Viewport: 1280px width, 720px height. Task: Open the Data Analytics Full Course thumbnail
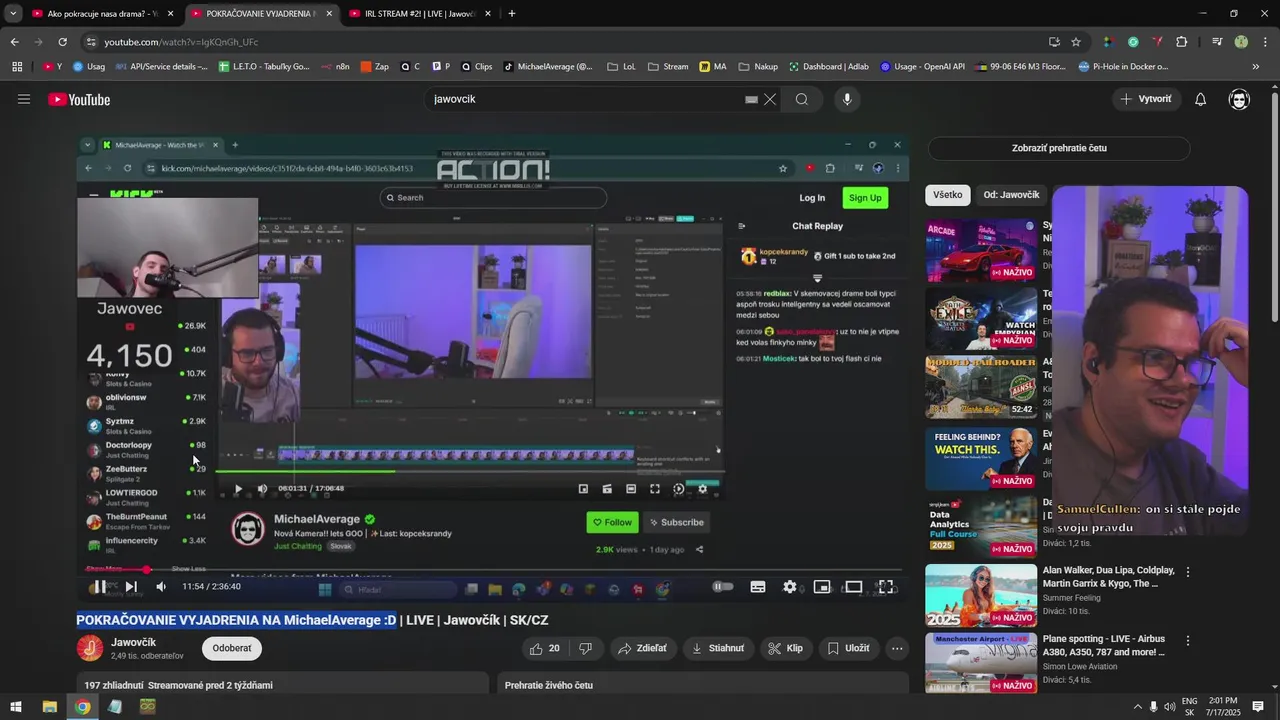(x=981, y=526)
